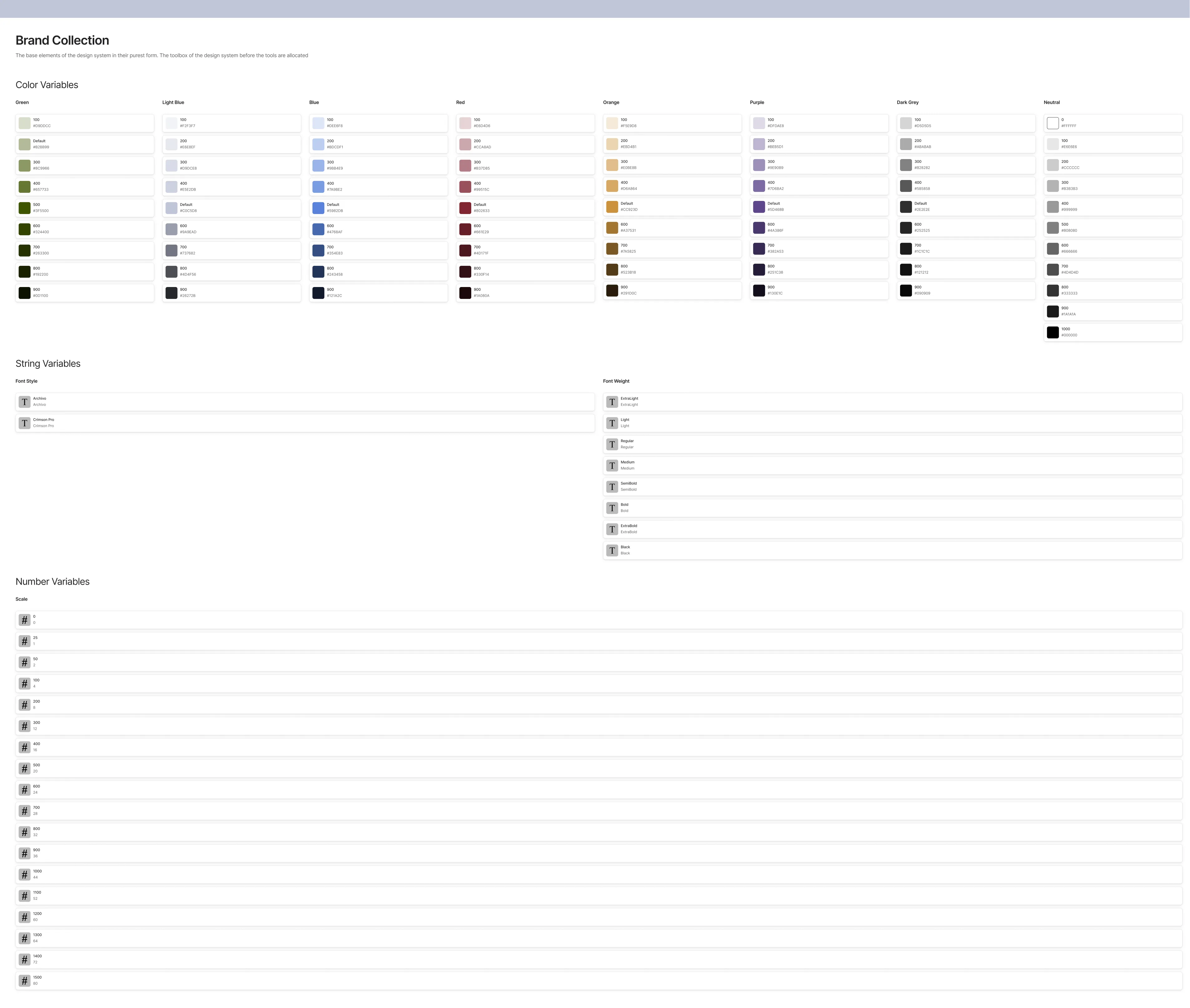
Task: Click the Red Default swatch #802633
Action: click(465, 208)
